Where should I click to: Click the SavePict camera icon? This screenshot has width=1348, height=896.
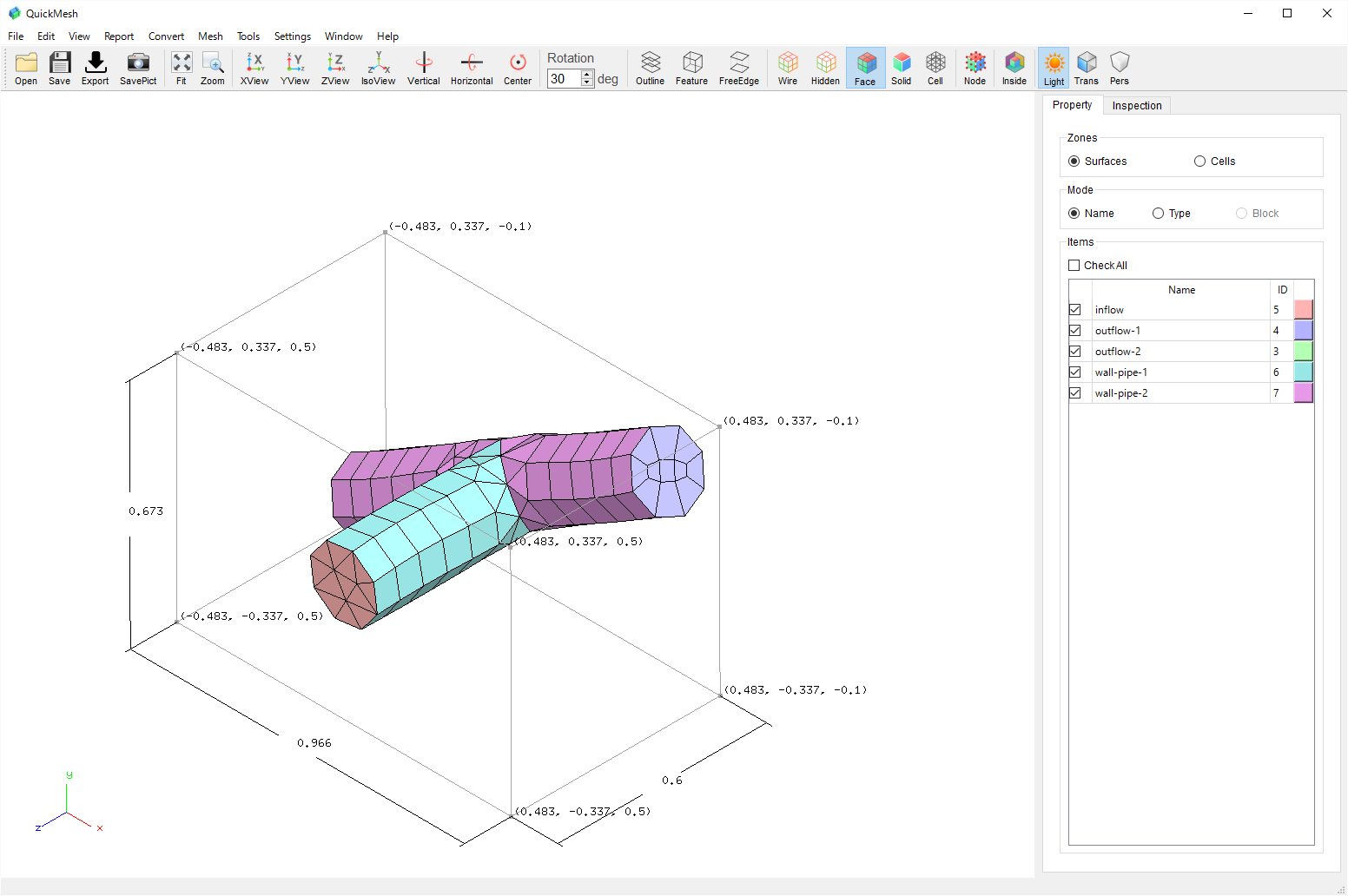coord(138,68)
